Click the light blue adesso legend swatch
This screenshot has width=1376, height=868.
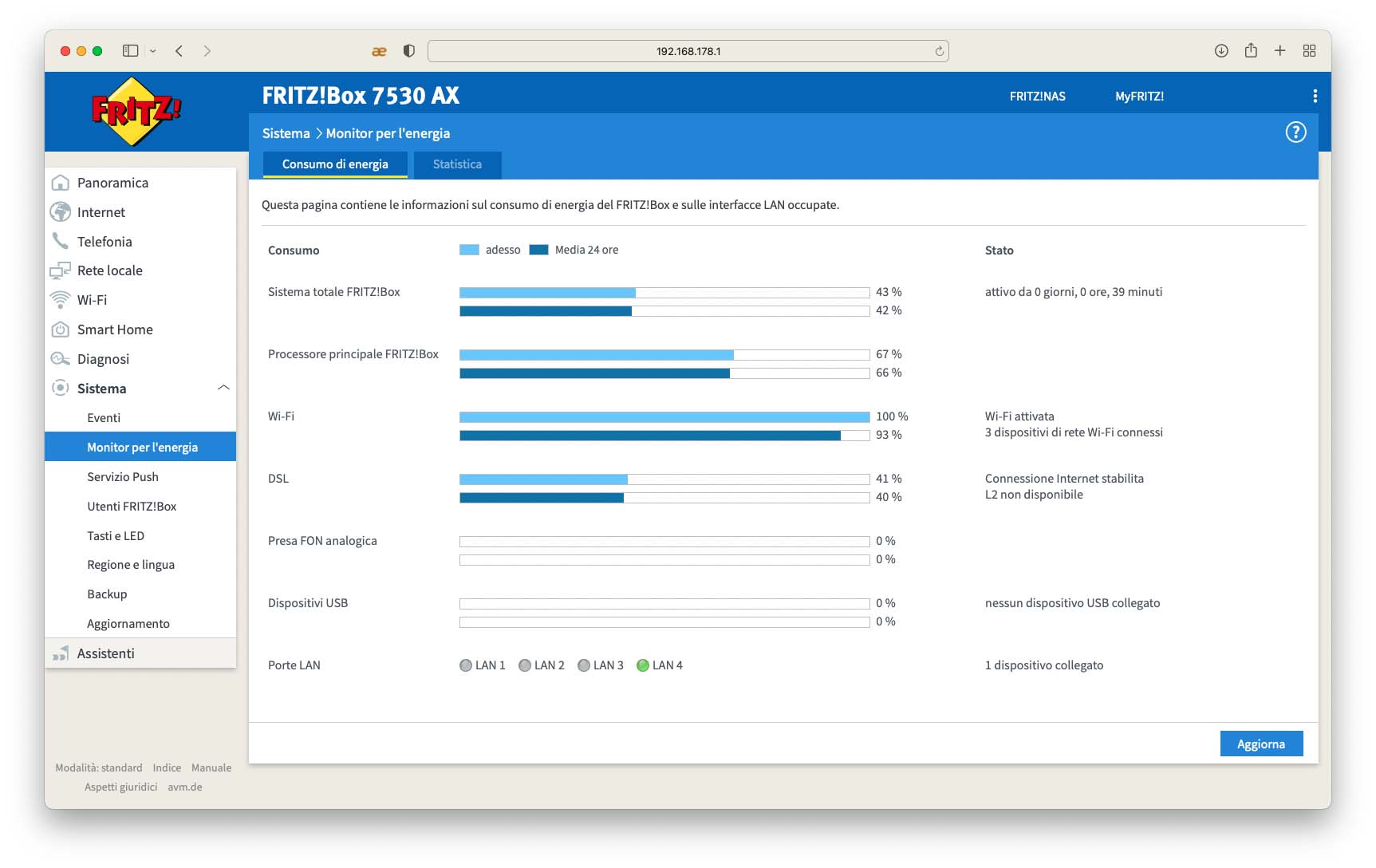469,250
